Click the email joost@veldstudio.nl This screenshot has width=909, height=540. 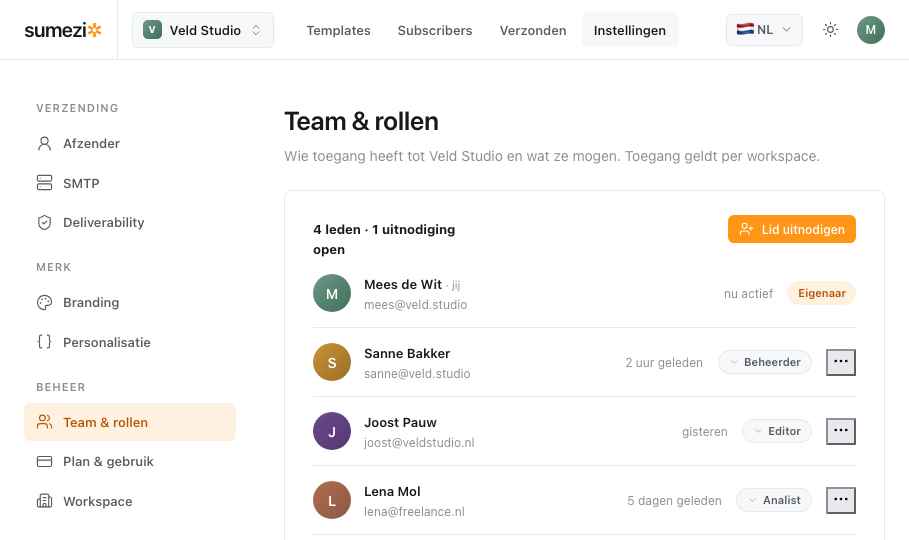point(419,443)
